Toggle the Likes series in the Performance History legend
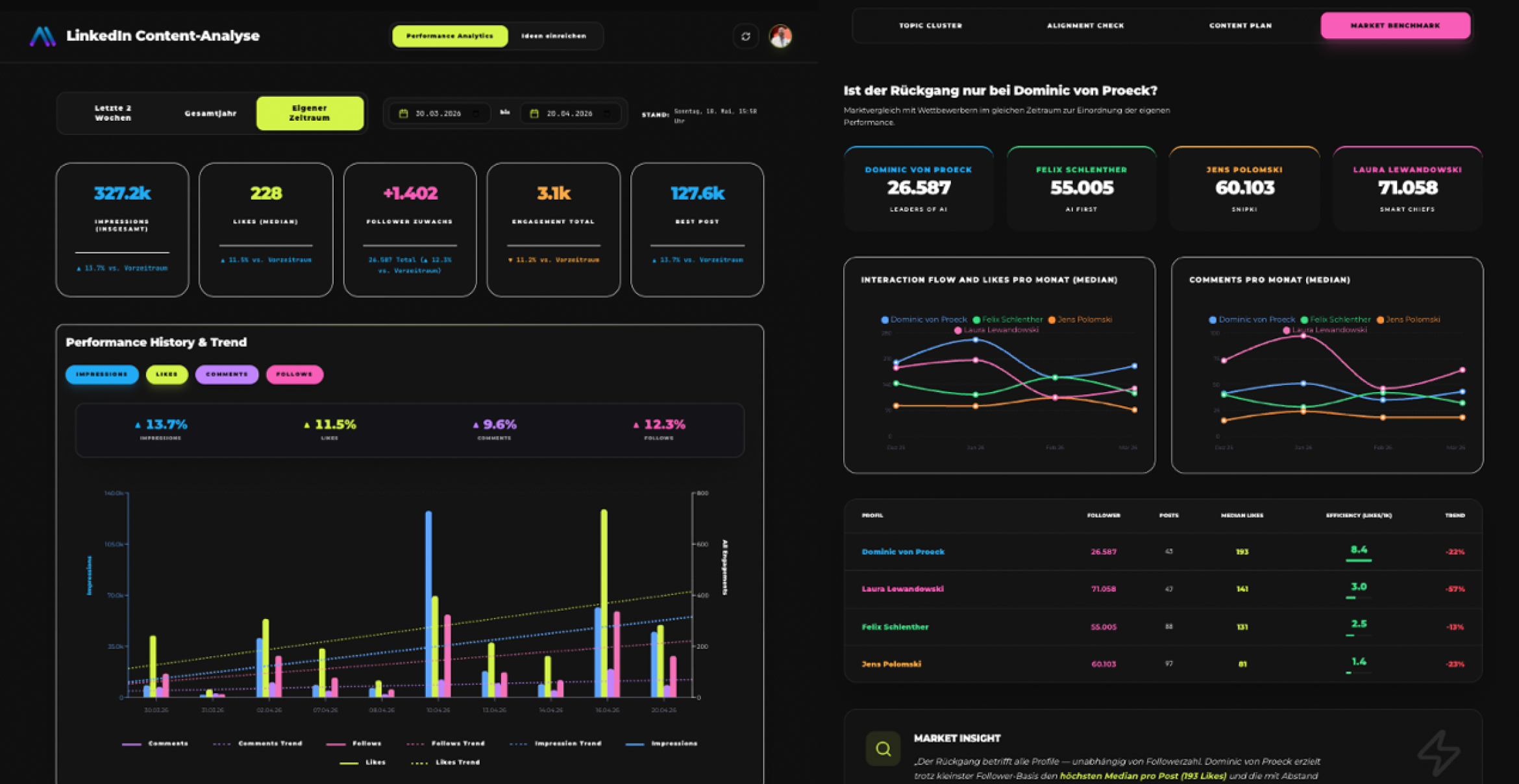The height and width of the screenshot is (784, 1519). point(363,763)
